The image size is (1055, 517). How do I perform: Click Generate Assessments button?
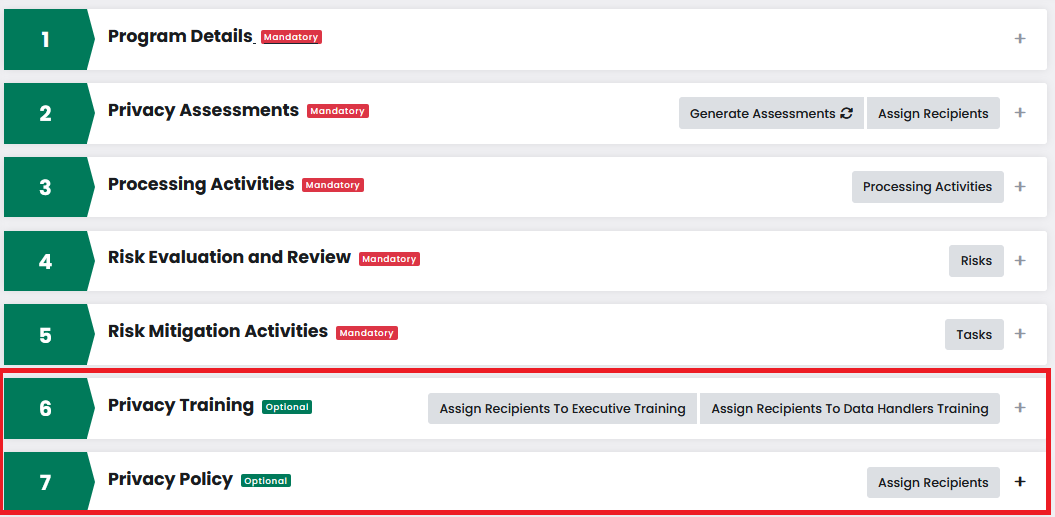[x=771, y=113]
